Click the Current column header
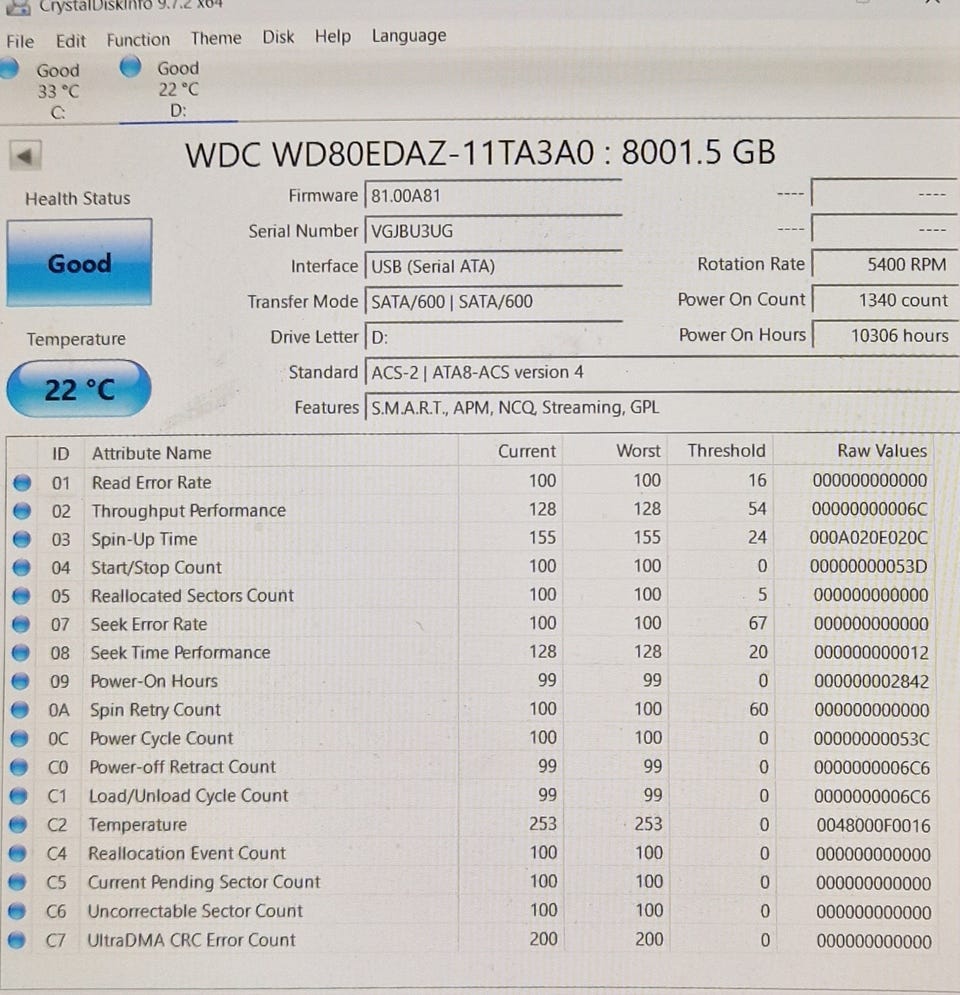 coord(527,451)
